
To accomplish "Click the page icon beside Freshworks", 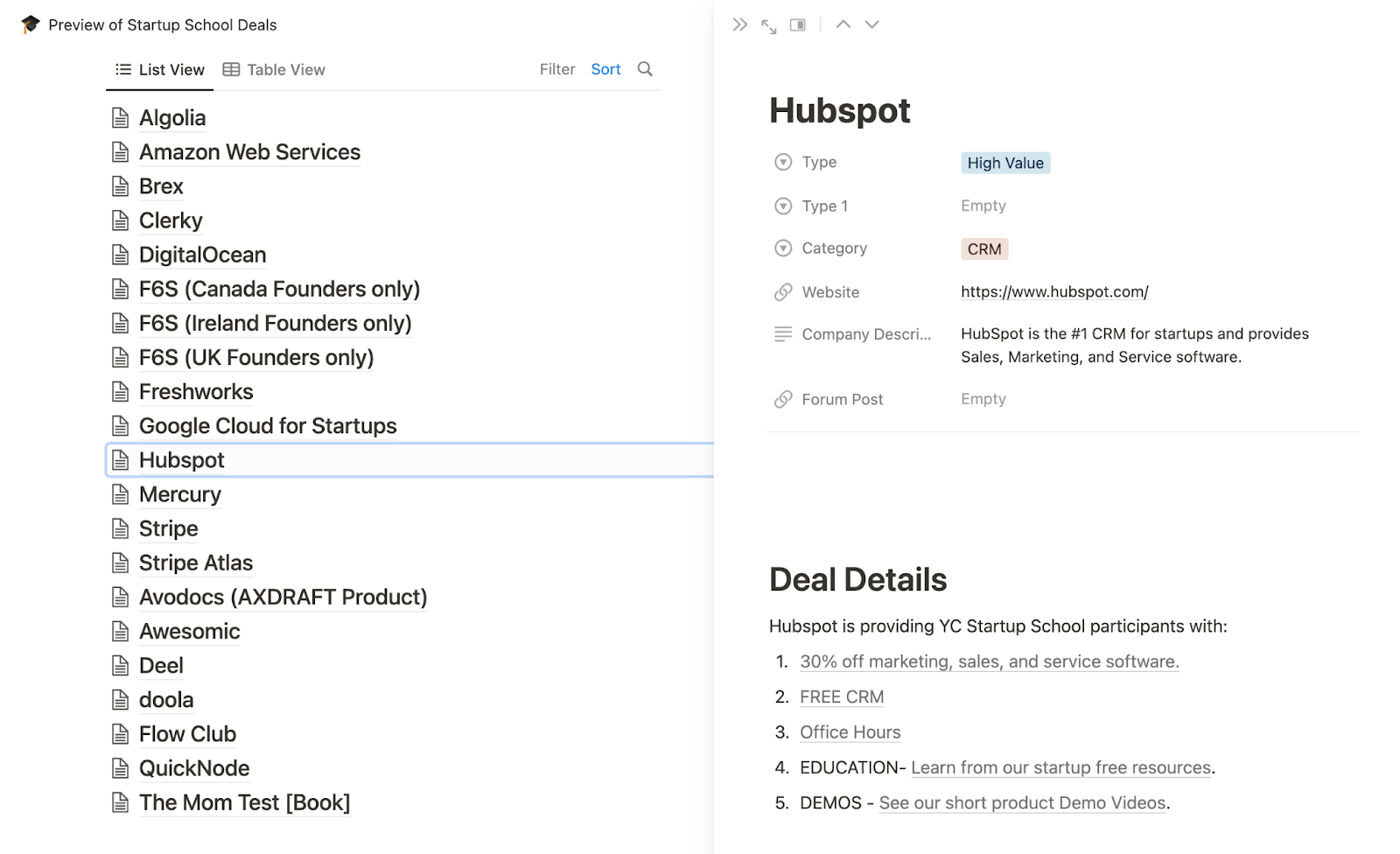I will (121, 392).
